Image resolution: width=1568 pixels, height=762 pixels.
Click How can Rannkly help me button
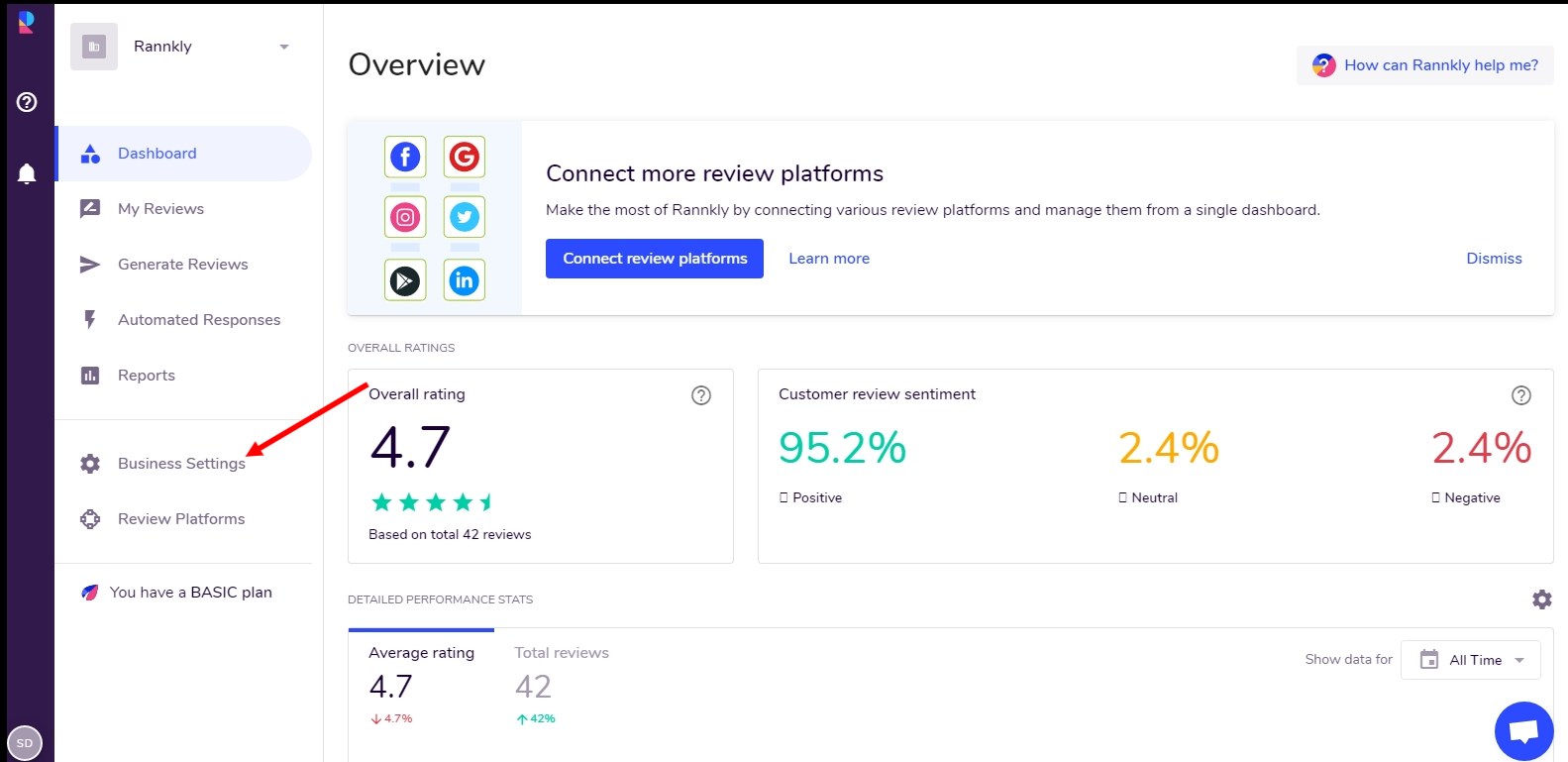(1425, 65)
